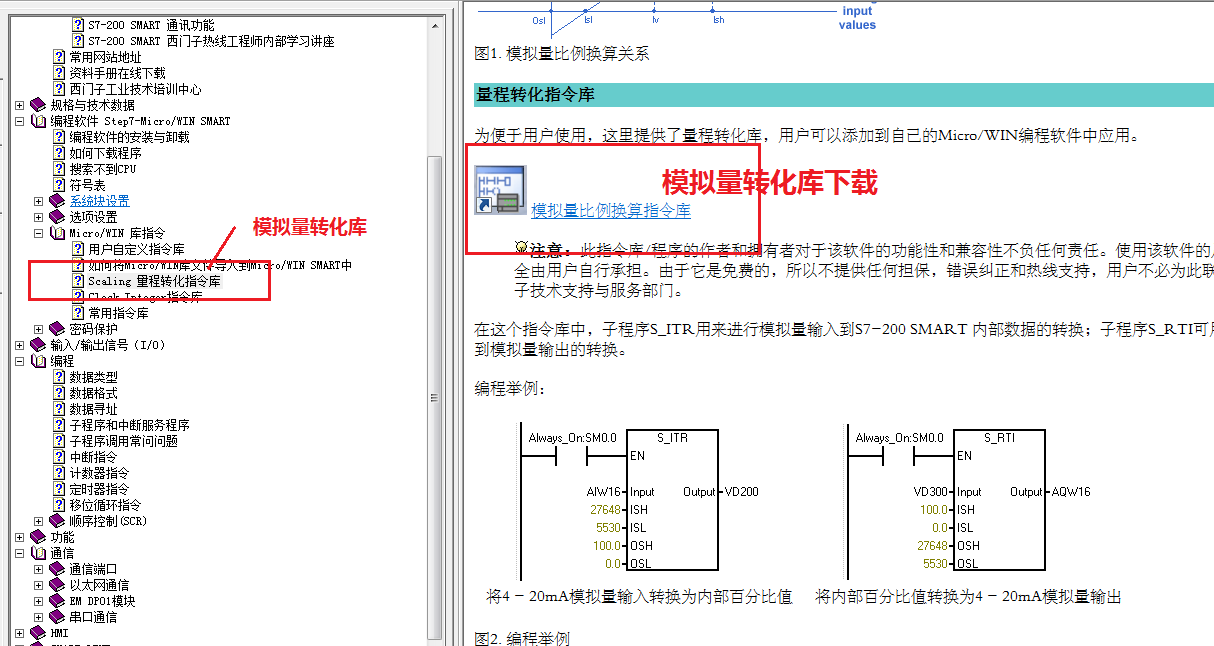Expand the 规格与技术数据 tree node

coord(20,105)
